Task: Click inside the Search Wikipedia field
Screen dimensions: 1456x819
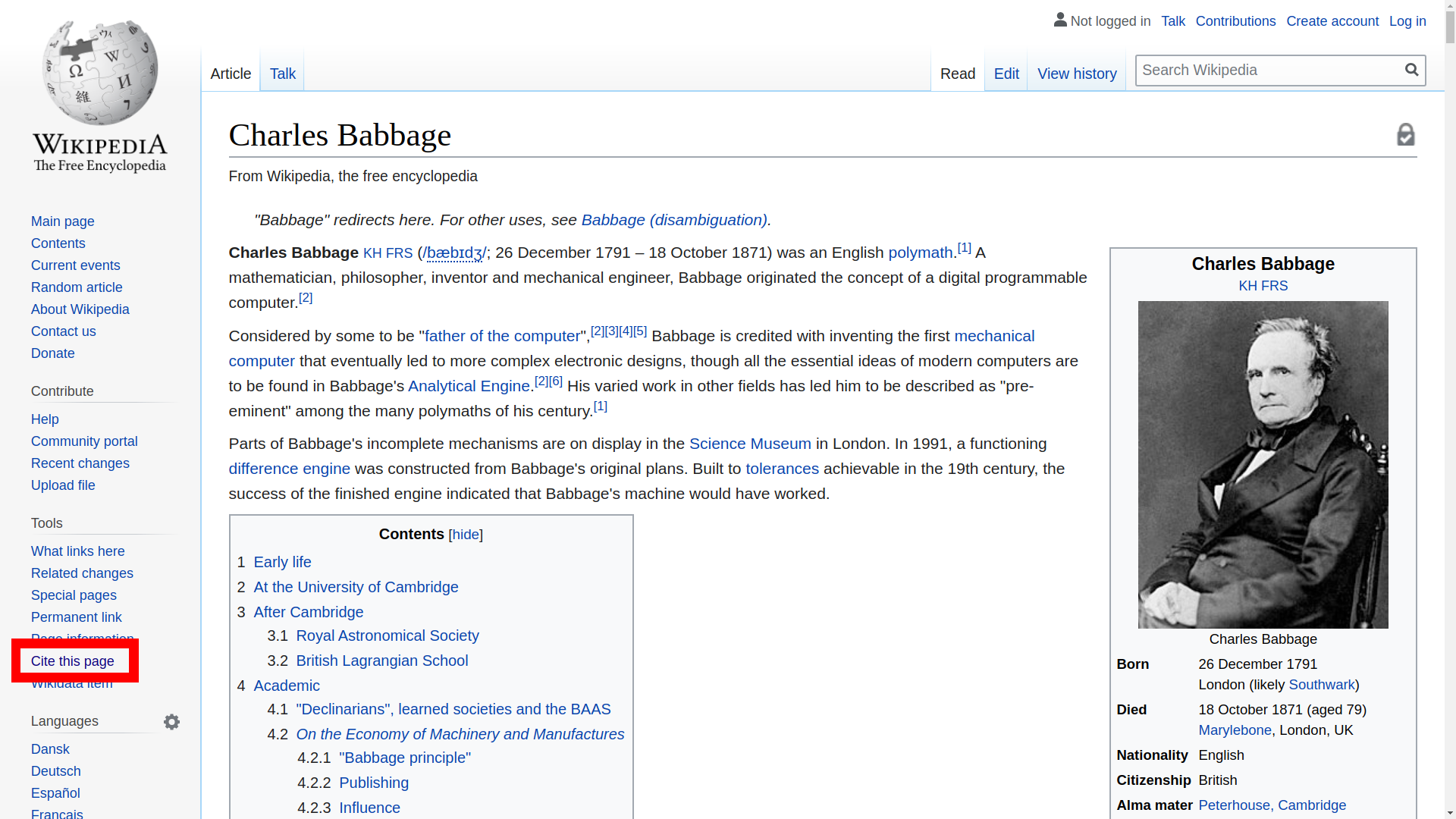Action: pyautogui.click(x=1266, y=70)
